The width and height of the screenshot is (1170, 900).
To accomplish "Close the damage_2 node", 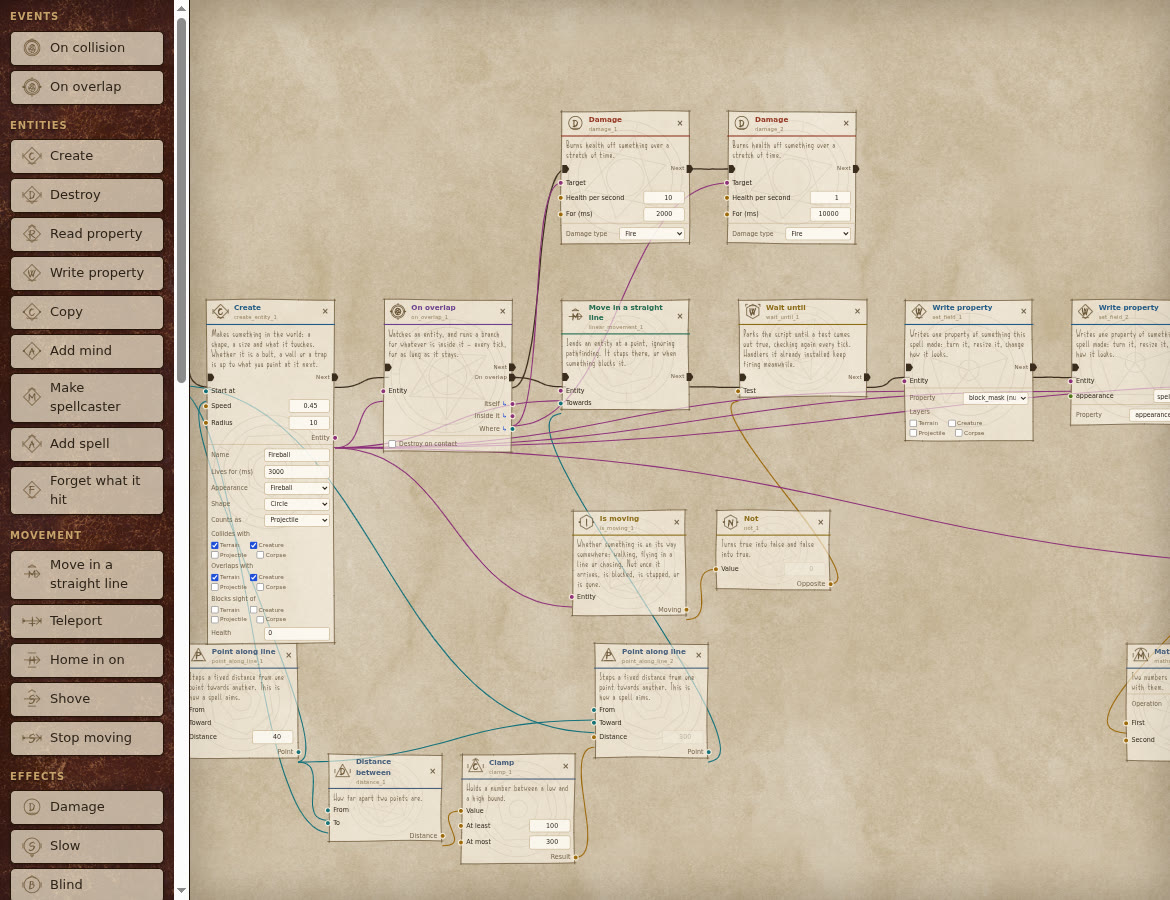I will tap(846, 124).
